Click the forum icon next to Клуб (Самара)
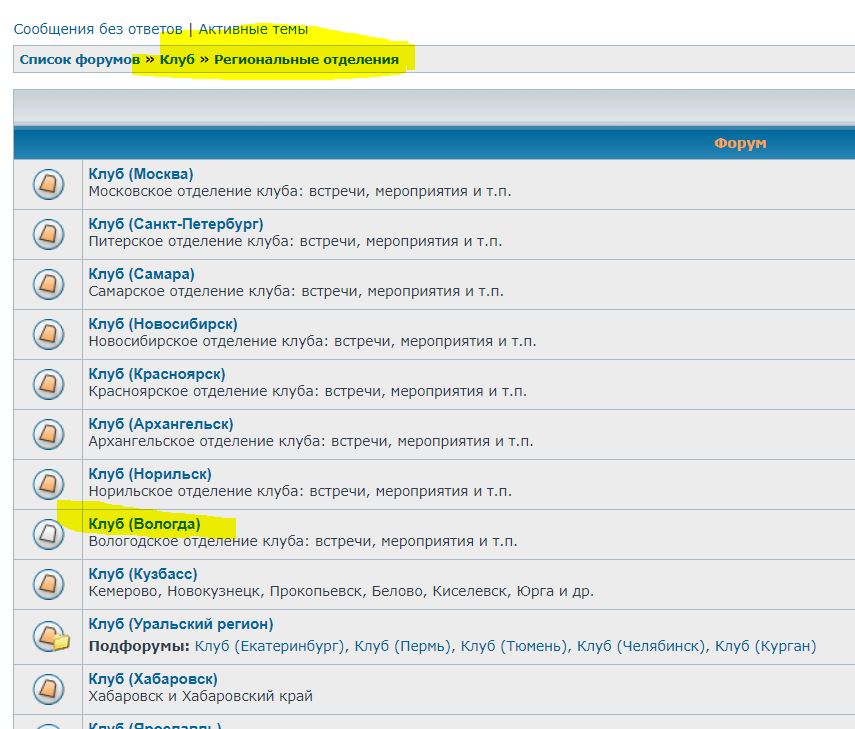 pyautogui.click(x=47, y=284)
